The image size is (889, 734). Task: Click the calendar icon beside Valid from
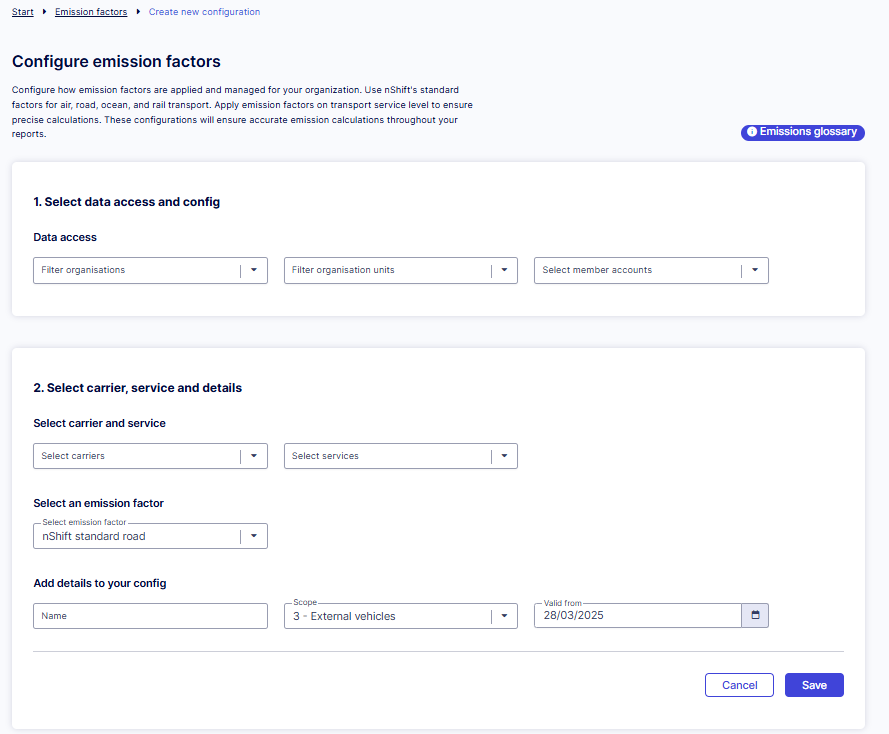click(x=755, y=615)
